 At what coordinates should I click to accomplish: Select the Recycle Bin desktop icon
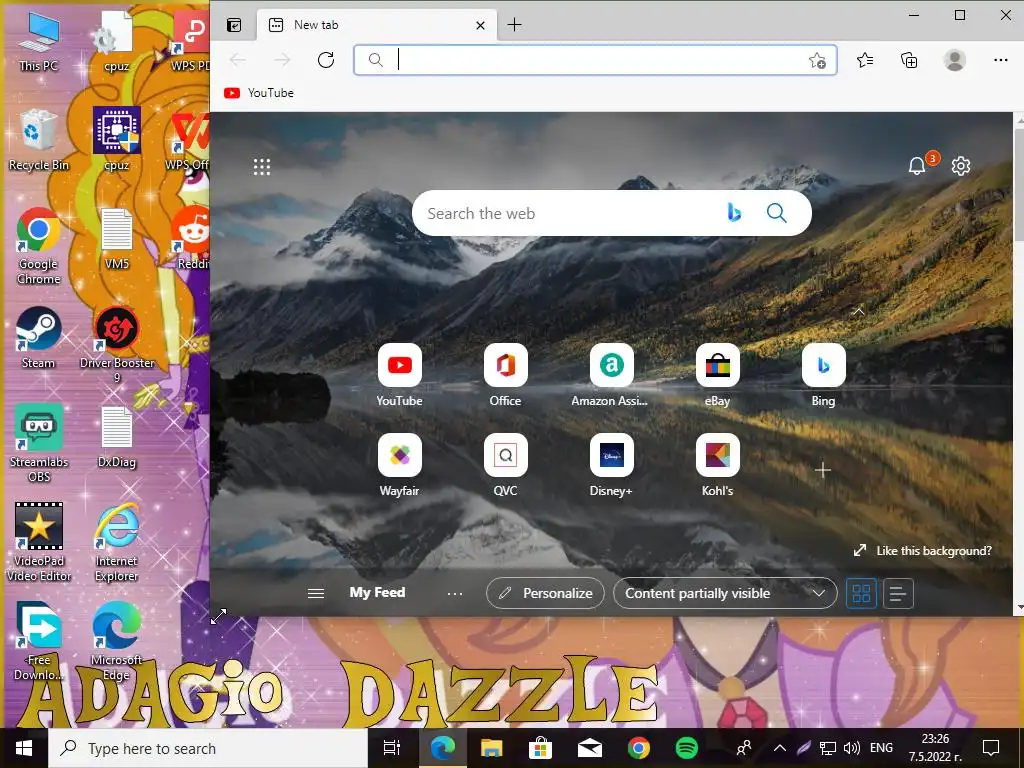click(39, 141)
